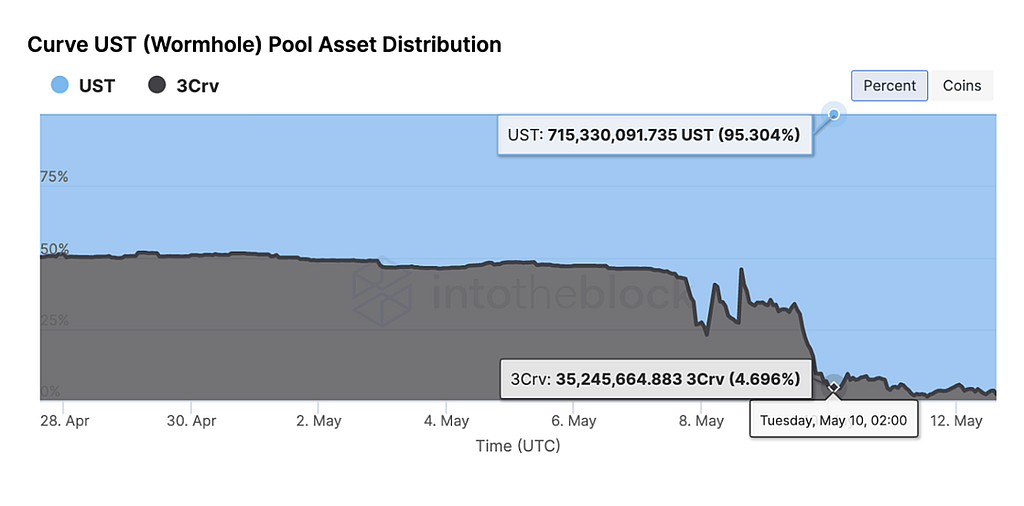
Task: Click the Tuesday, May 10 date tooltip
Action: [833, 420]
